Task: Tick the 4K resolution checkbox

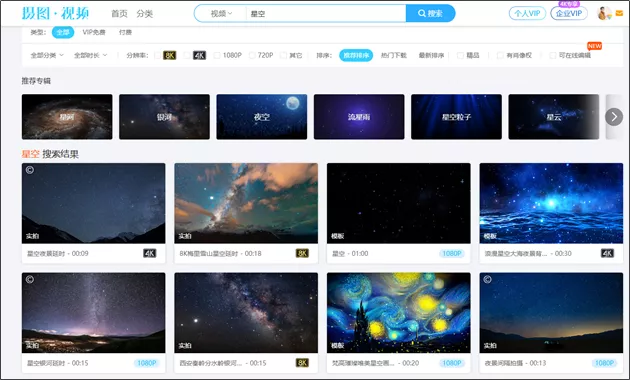Action: pos(187,55)
